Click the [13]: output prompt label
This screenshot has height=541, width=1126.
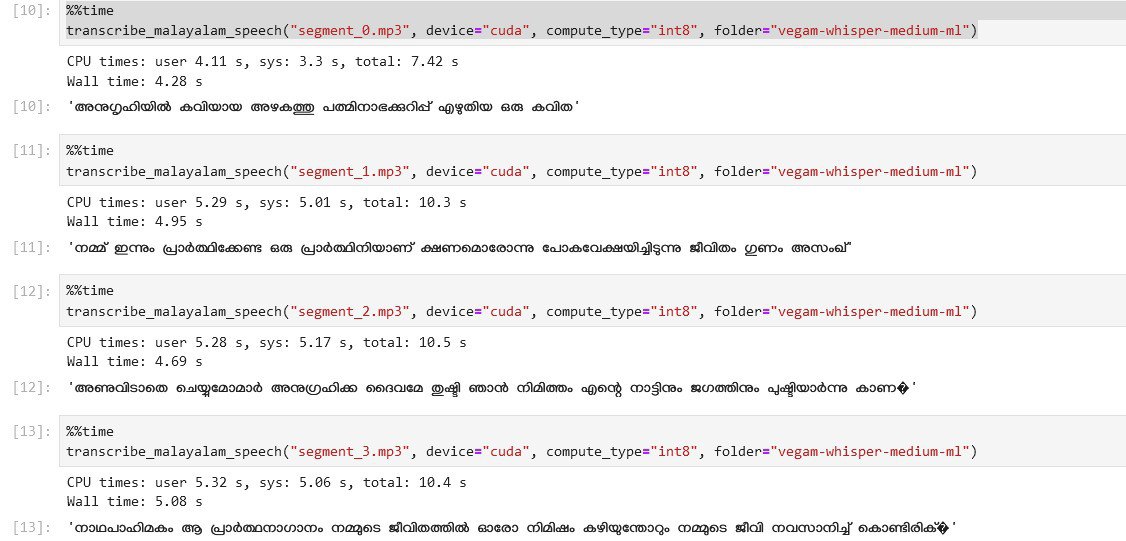(x=32, y=528)
